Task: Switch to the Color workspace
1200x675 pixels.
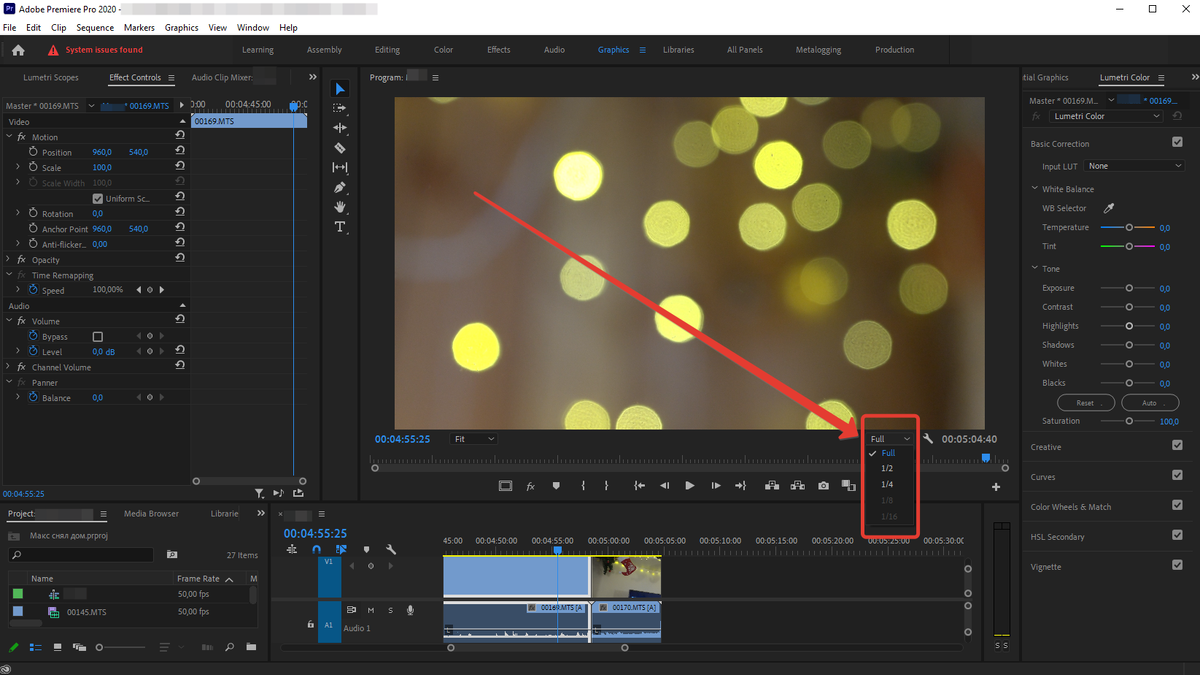Action: 443,50
